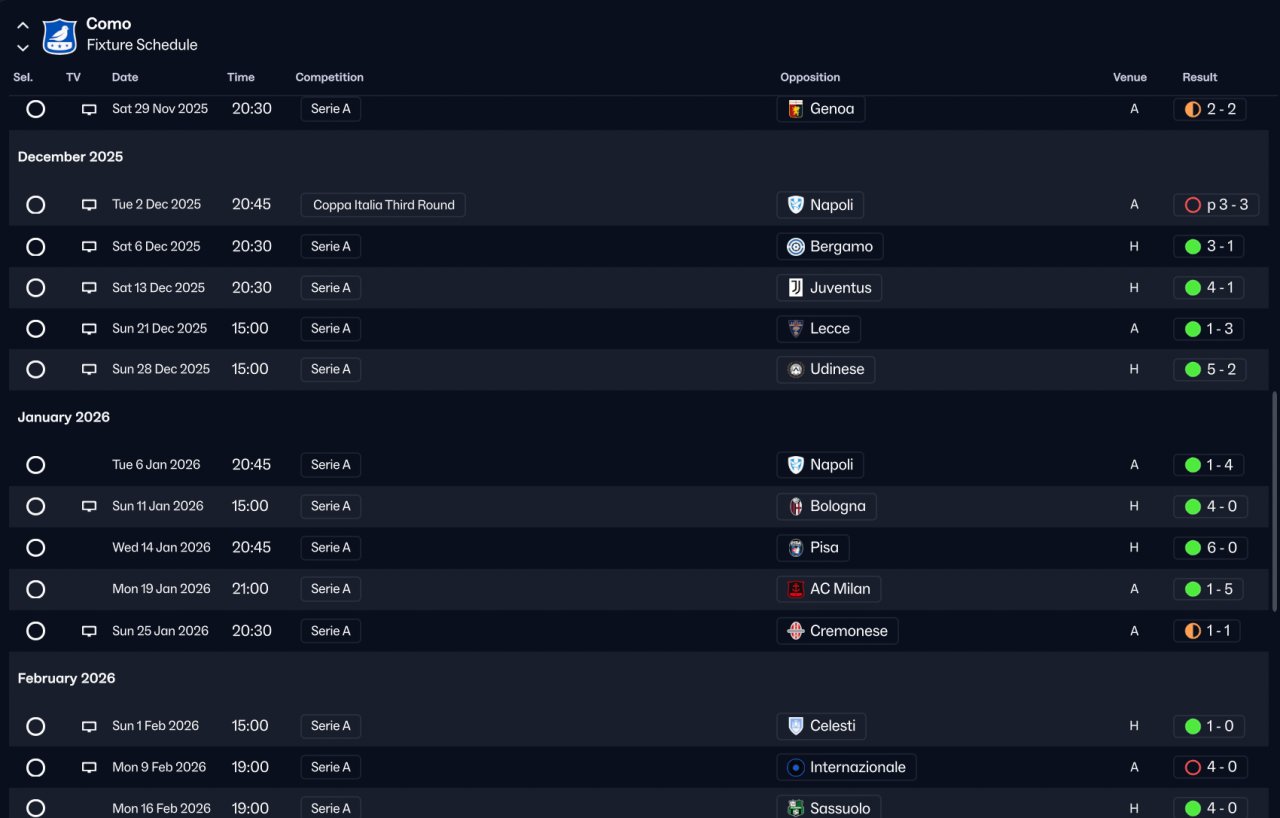This screenshot has height=818, width=1280.
Task: Open the Coppa Italia Third Round competition
Action: click(x=383, y=205)
